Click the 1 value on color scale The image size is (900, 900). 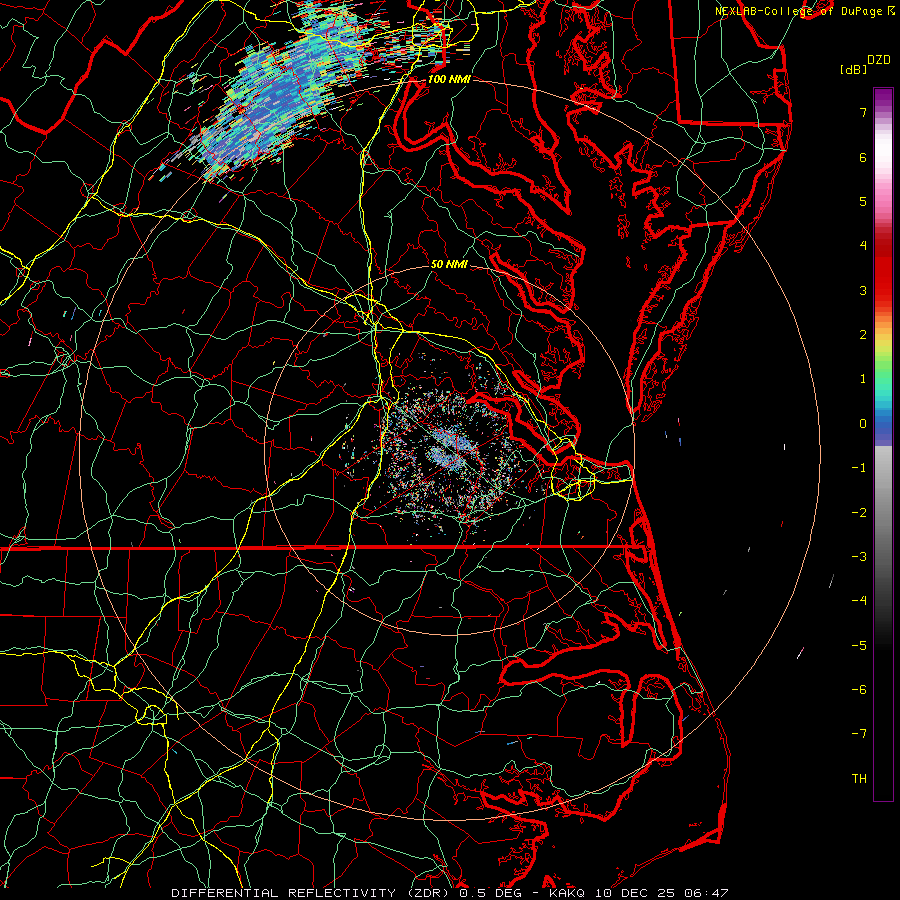(x=863, y=379)
